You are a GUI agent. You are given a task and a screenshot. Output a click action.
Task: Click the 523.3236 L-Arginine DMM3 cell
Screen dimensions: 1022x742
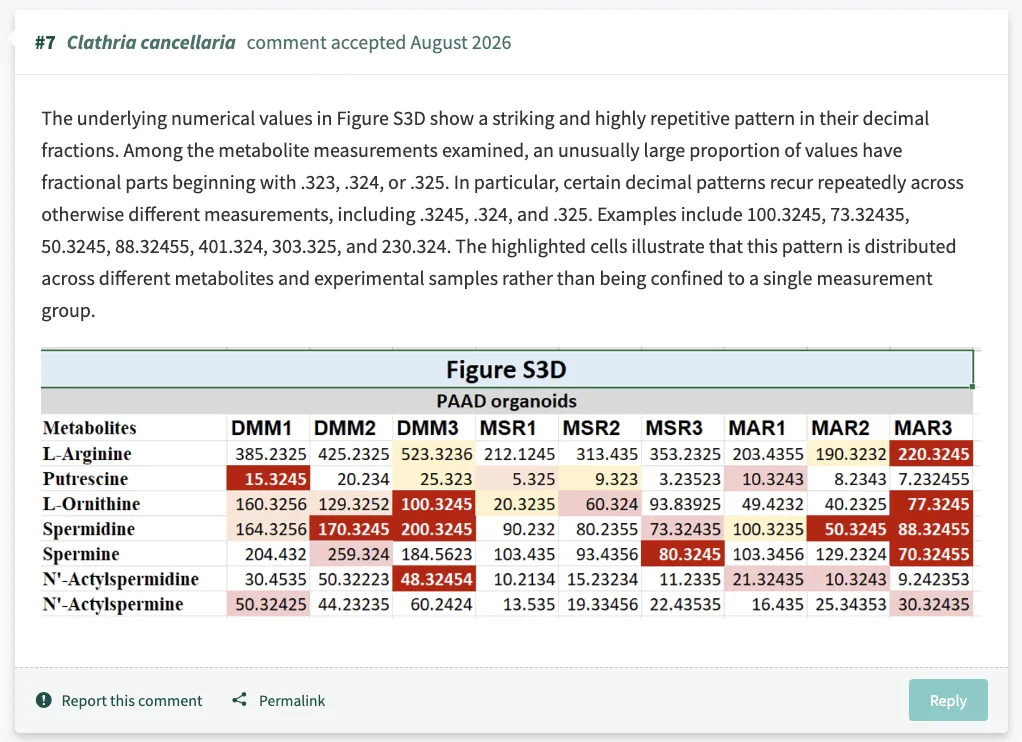coord(434,454)
